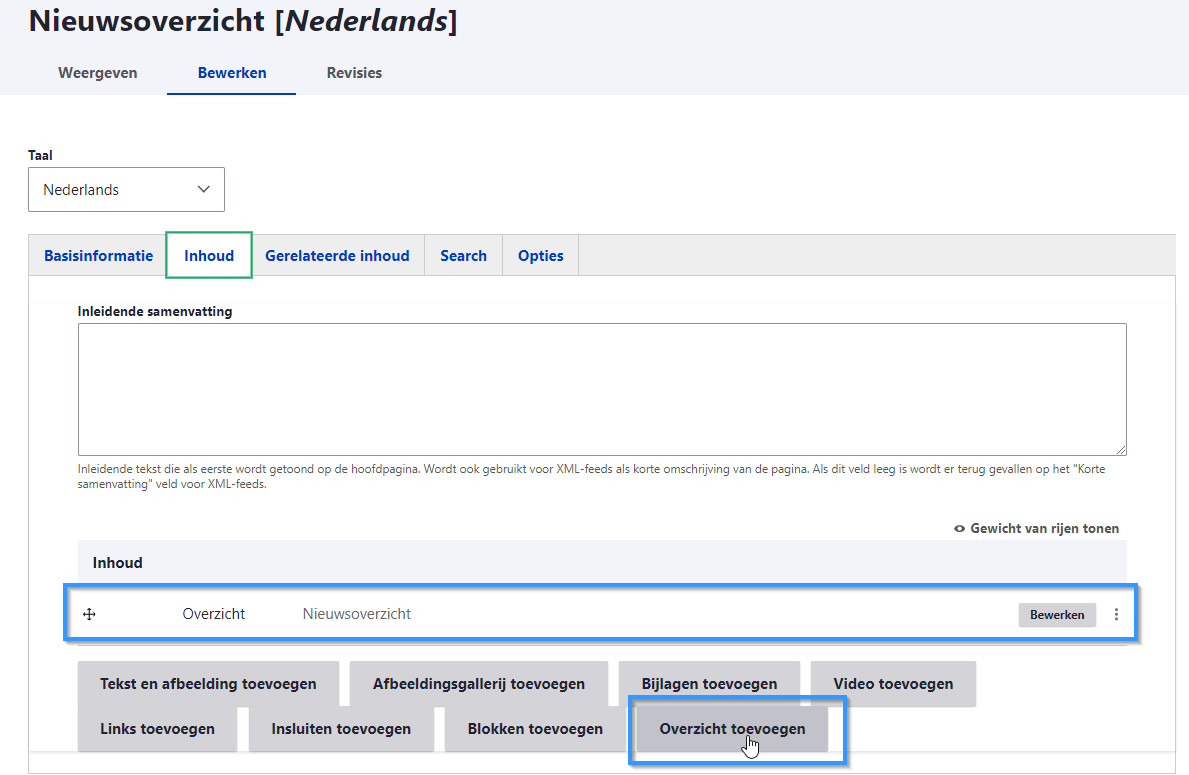Click the Overzicht toevoegen button
Screen dimensions: 1189x775
732,729
